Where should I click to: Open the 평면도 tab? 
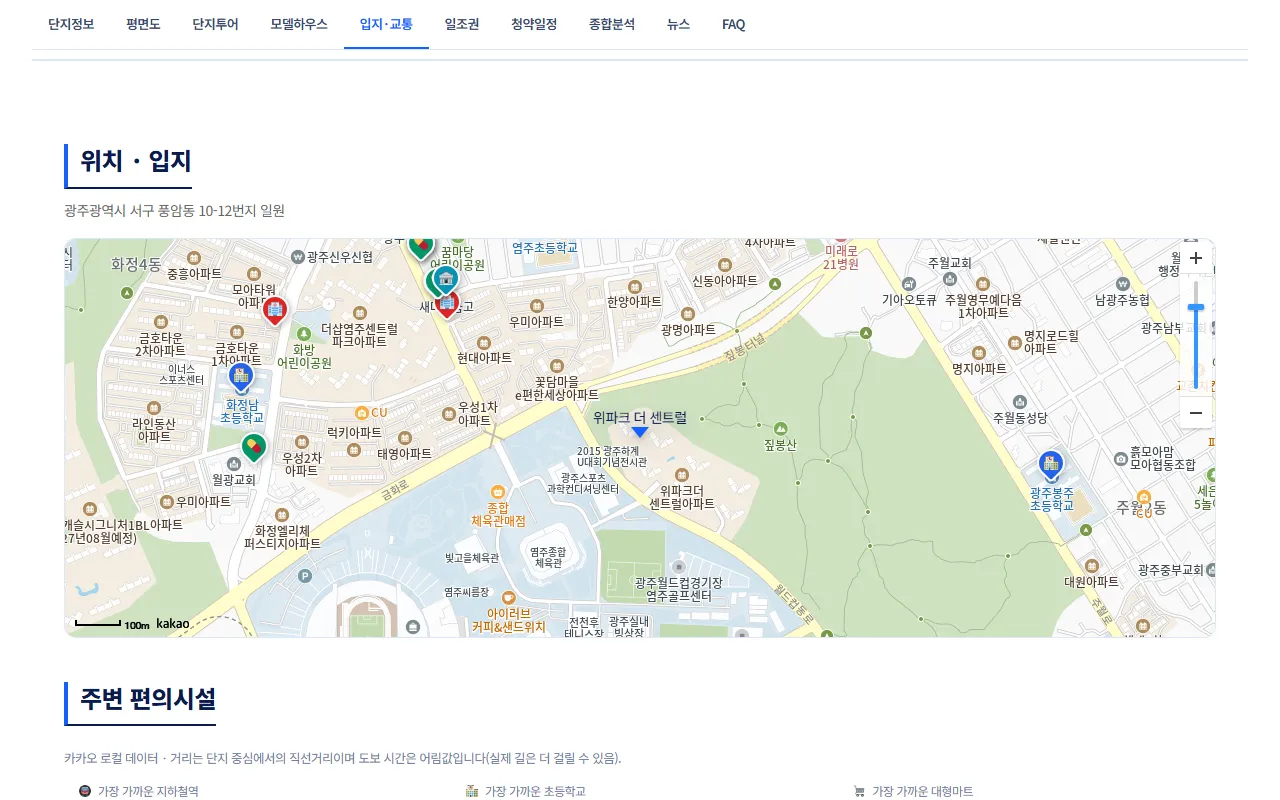click(x=143, y=24)
